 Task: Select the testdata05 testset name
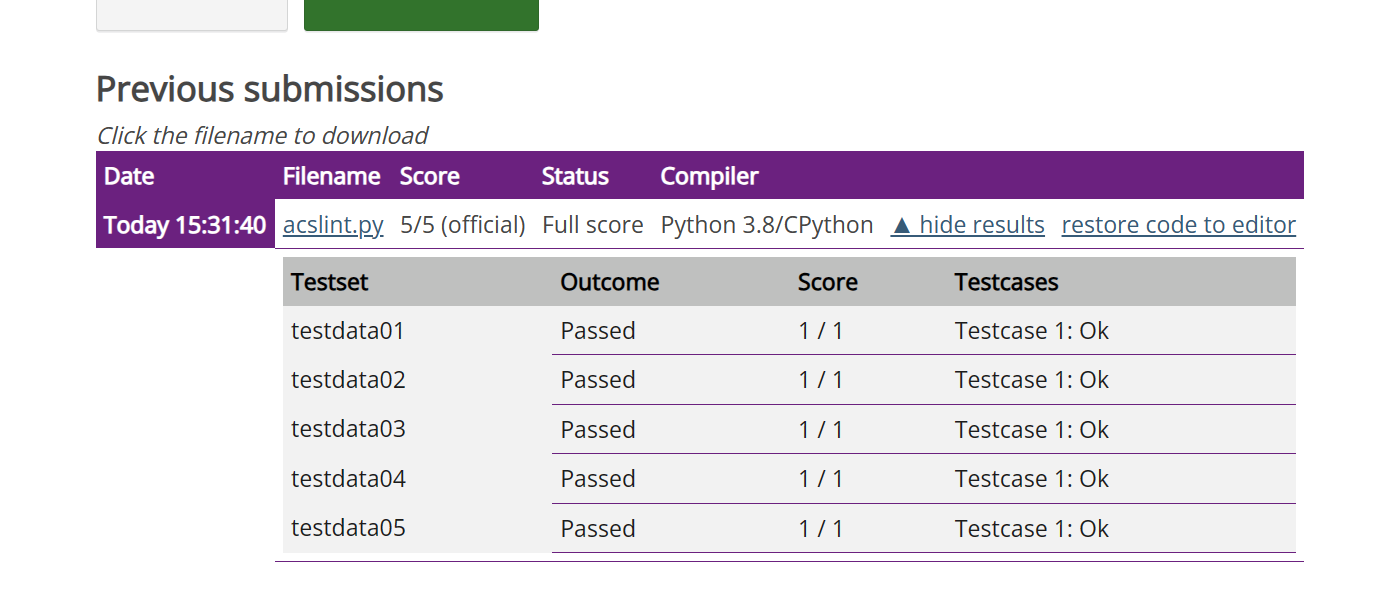point(348,528)
